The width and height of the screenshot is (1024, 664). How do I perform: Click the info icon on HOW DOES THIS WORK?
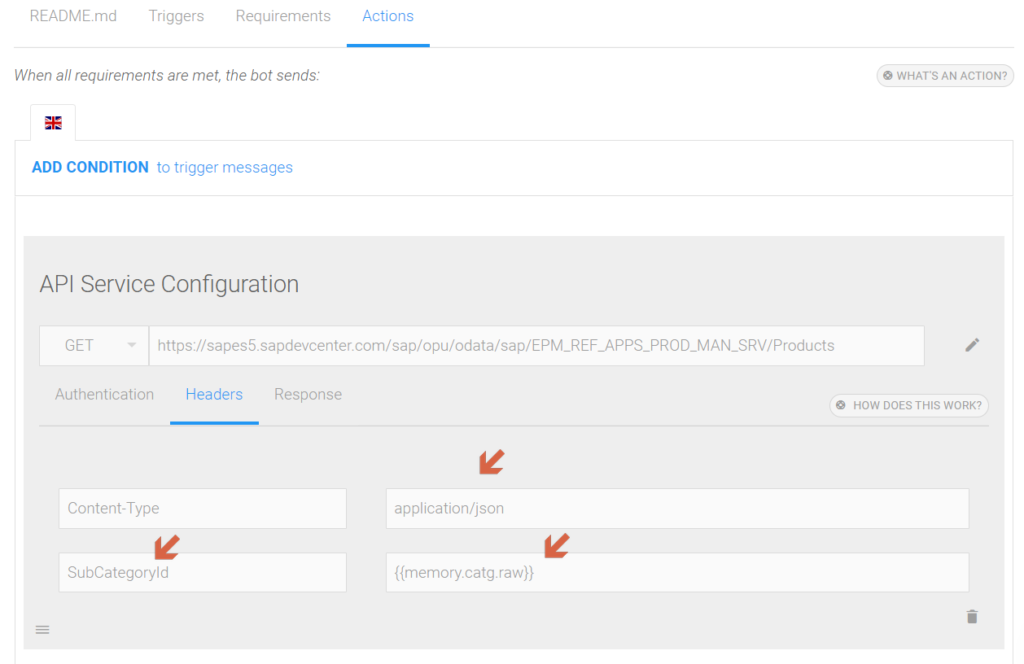[841, 405]
